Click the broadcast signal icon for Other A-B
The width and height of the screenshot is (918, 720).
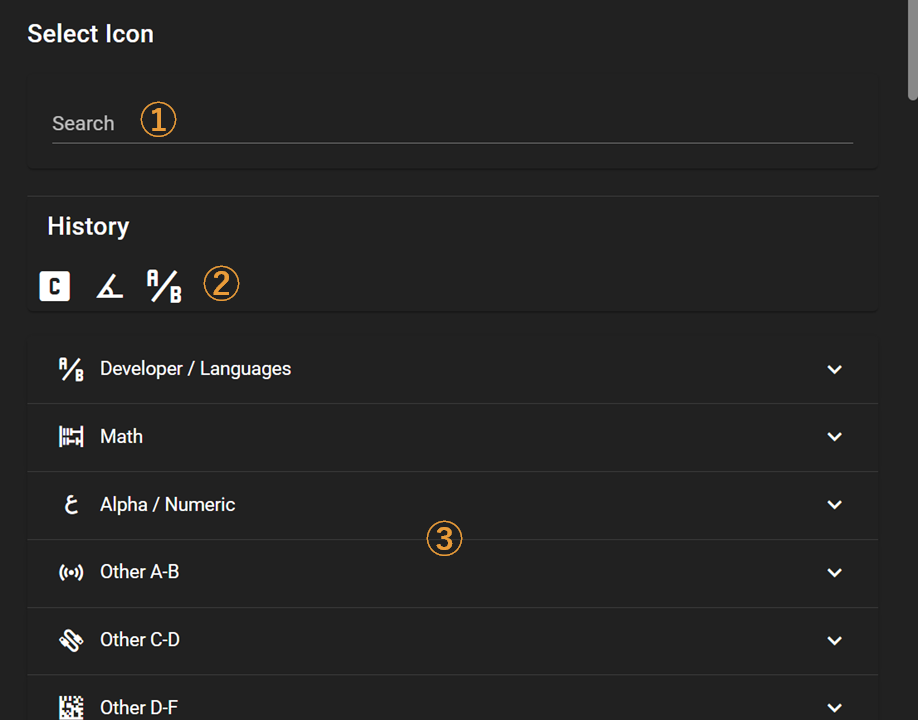pos(71,572)
